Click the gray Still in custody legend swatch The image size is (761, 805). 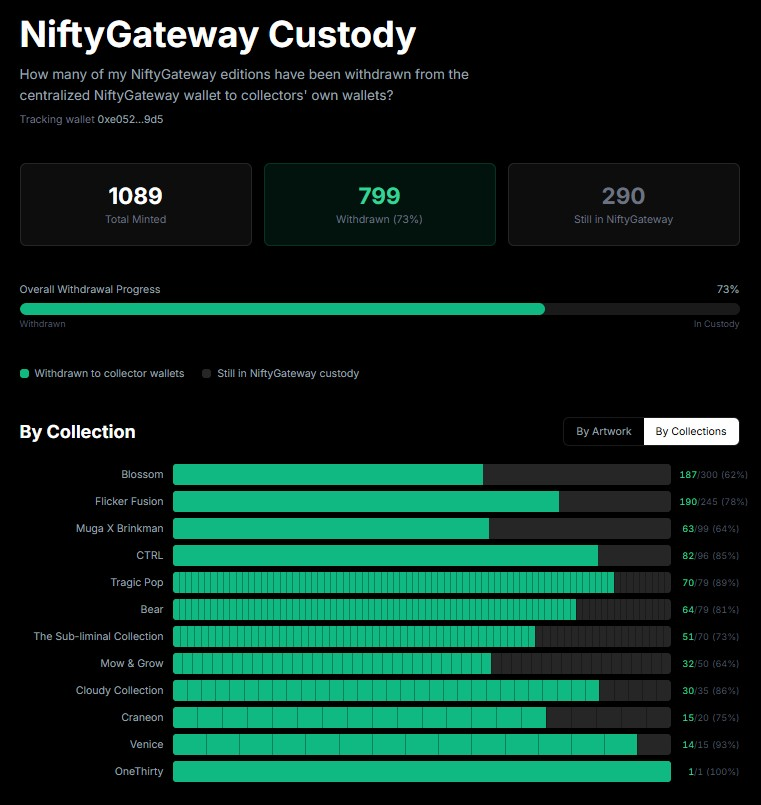point(206,373)
